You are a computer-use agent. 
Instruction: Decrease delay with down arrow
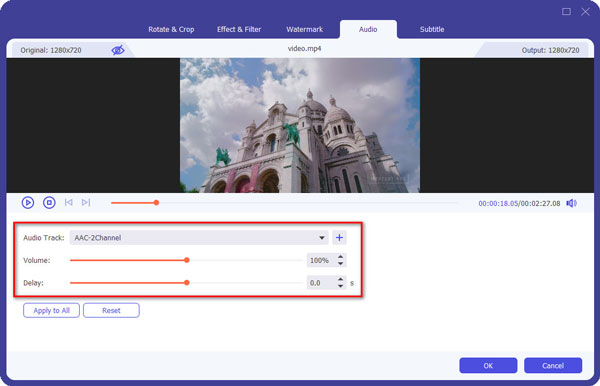point(341,286)
